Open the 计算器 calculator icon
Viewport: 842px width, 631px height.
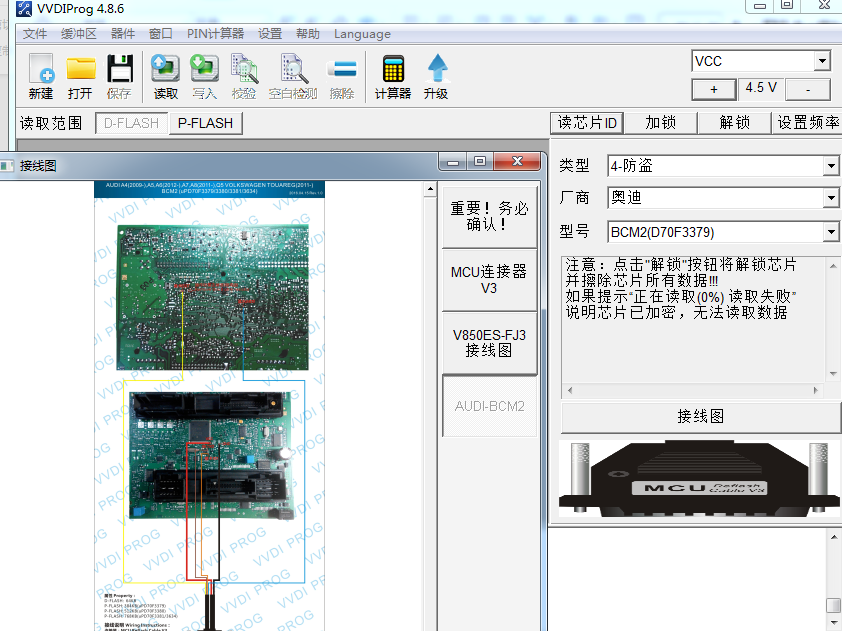393,76
